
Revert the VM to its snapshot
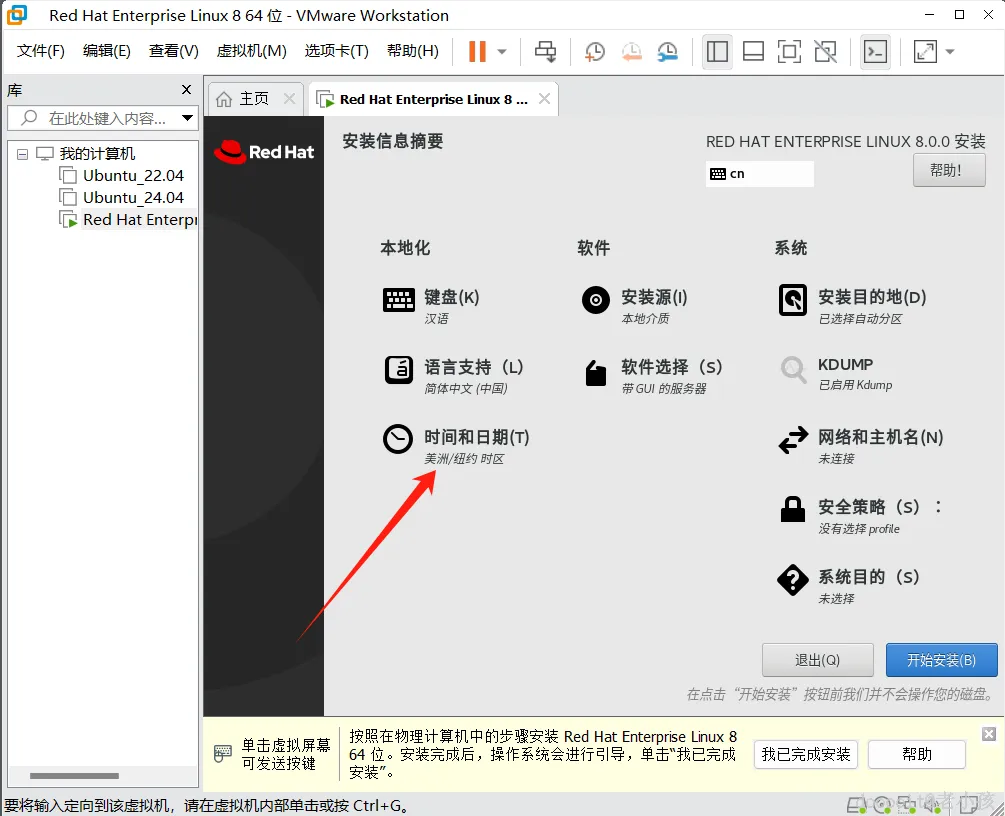click(x=631, y=51)
